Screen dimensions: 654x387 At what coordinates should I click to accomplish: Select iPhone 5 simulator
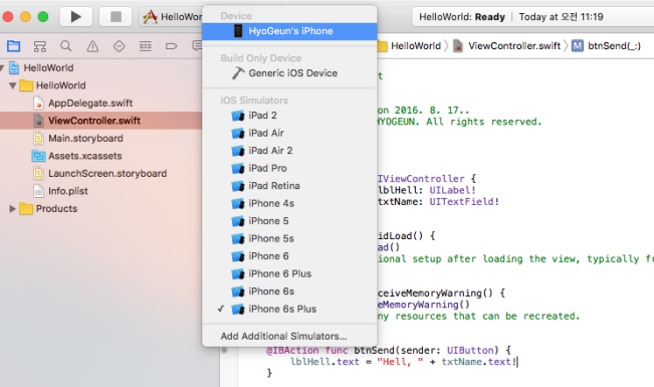[x=290, y=221]
